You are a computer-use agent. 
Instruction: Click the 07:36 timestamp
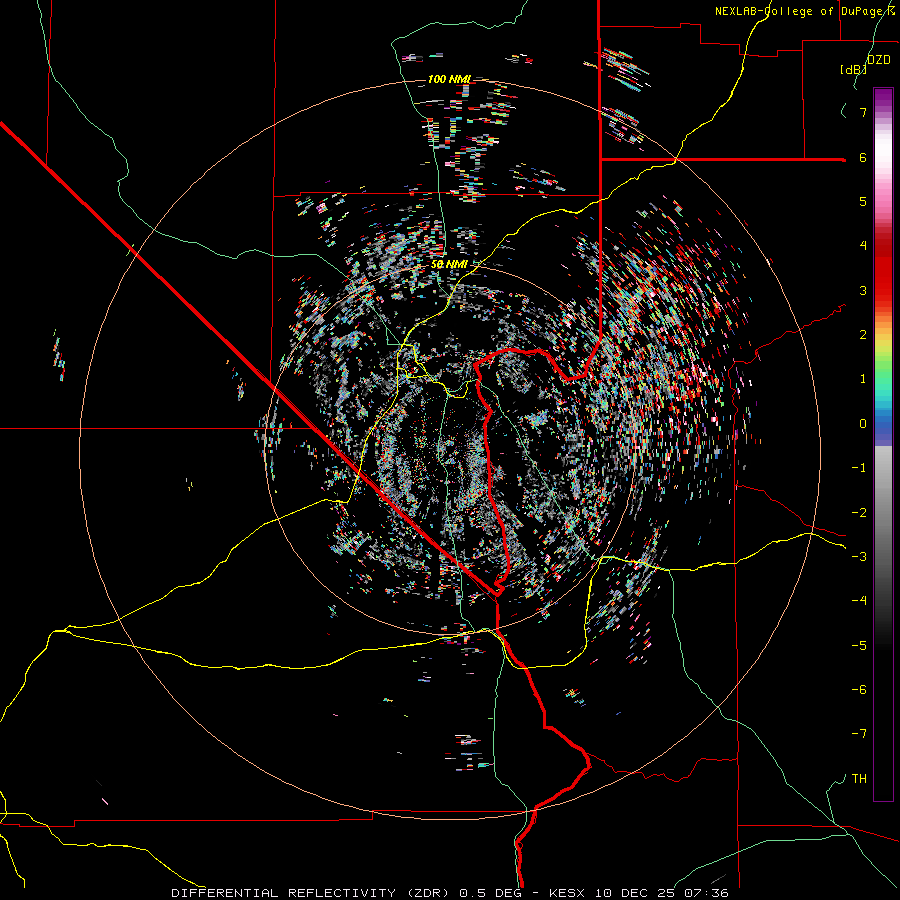tap(707, 893)
